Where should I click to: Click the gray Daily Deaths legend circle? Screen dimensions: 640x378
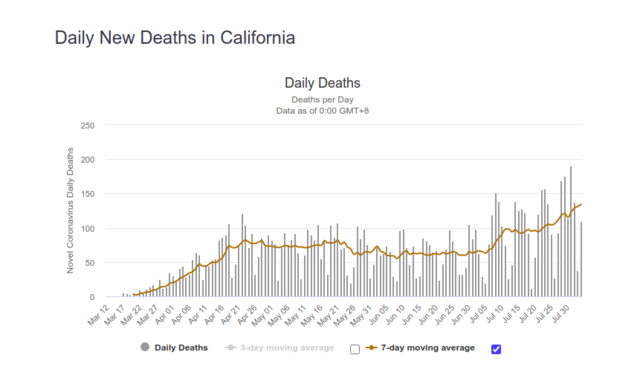click(145, 347)
